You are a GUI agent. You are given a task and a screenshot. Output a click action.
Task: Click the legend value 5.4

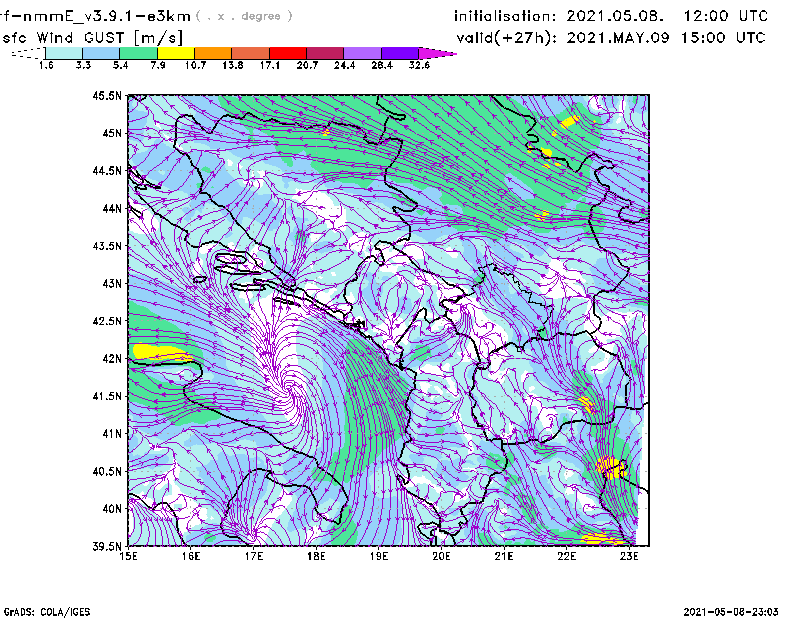(120, 65)
